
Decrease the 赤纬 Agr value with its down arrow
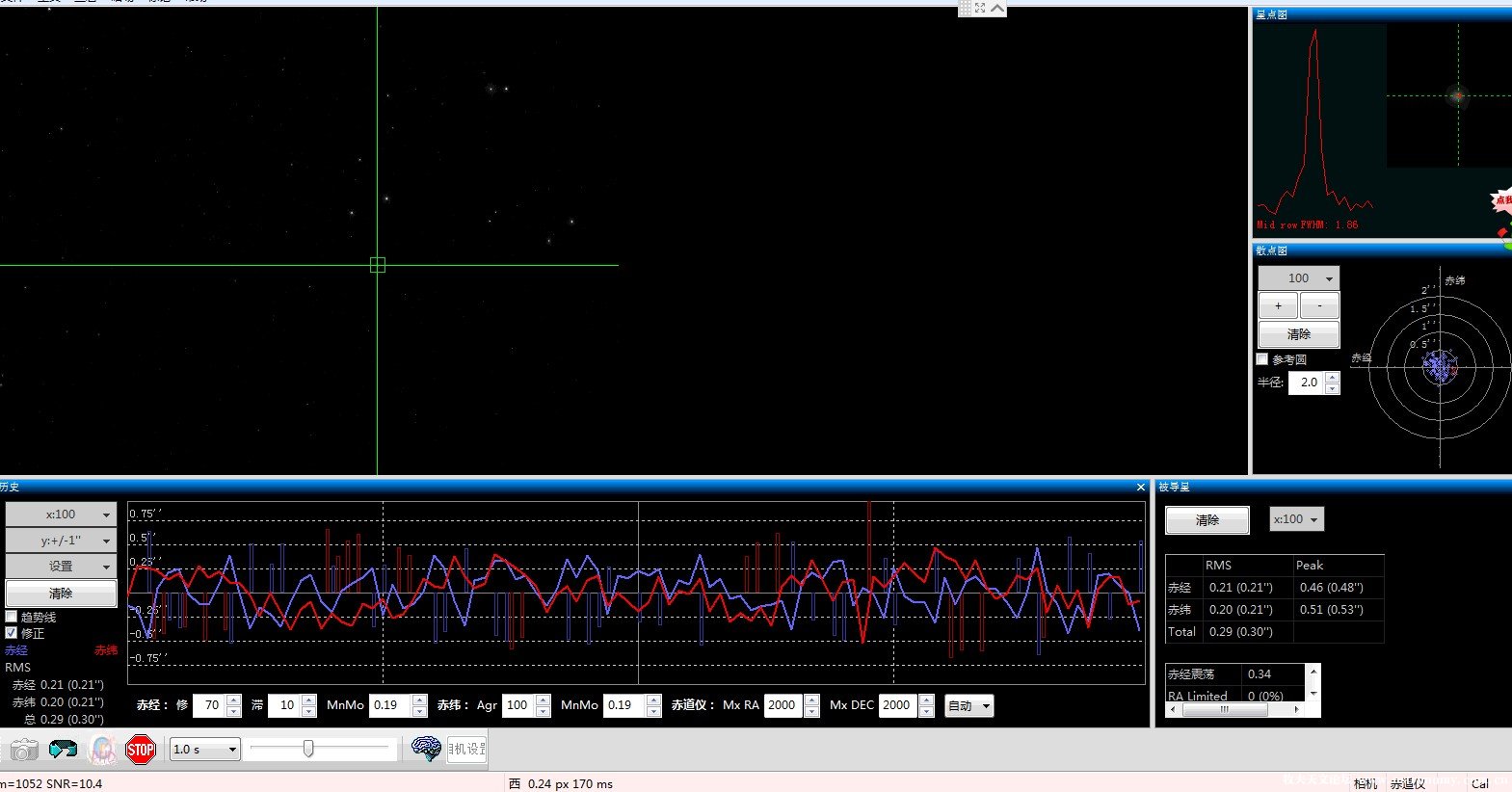pyautogui.click(x=543, y=711)
